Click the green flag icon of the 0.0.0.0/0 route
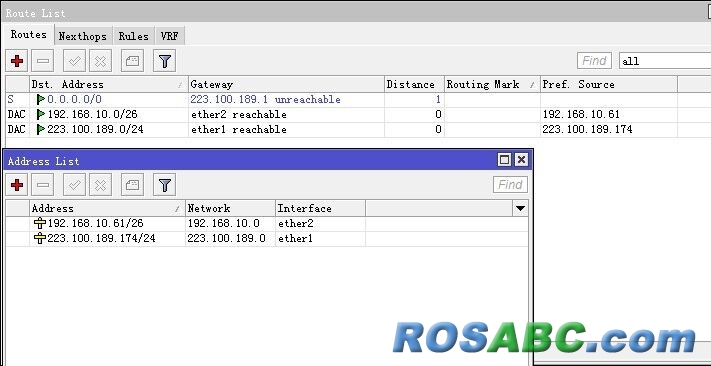Viewport: 711px width, 366px height. click(x=41, y=99)
